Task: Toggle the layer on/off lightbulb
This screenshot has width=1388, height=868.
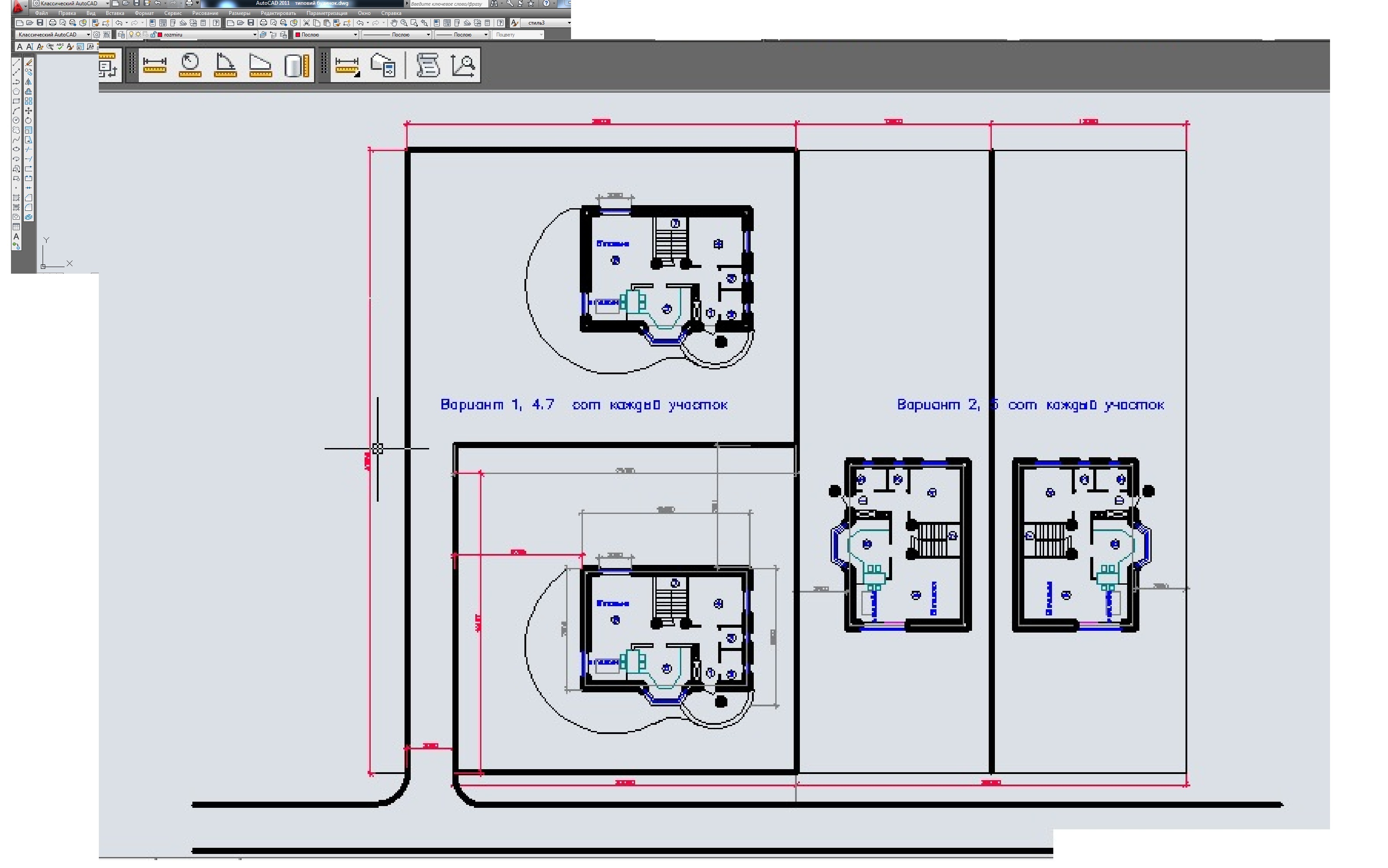Action: point(131,34)
